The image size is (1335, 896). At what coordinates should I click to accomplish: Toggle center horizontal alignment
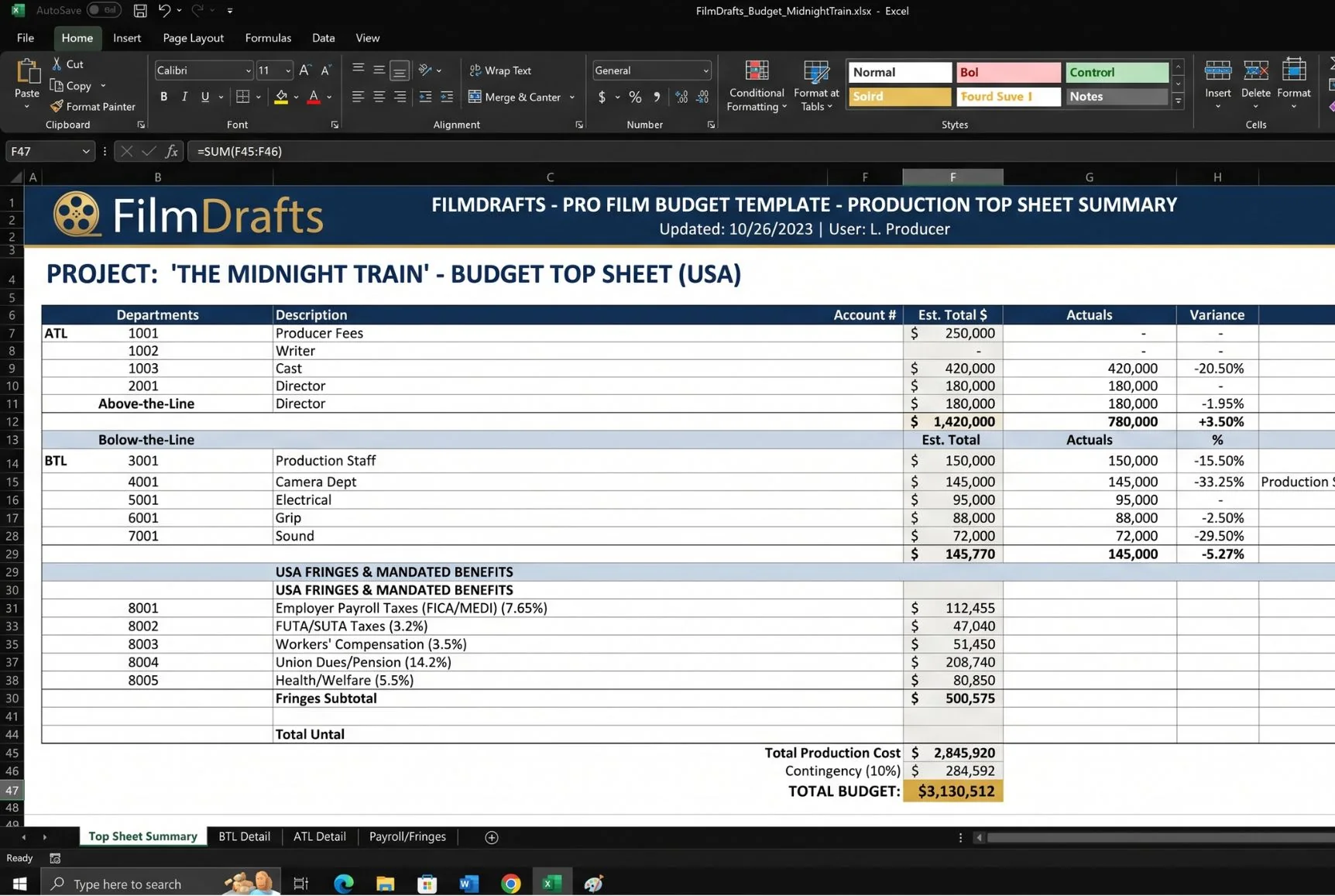pyautogui.click(x=379, y=97)
